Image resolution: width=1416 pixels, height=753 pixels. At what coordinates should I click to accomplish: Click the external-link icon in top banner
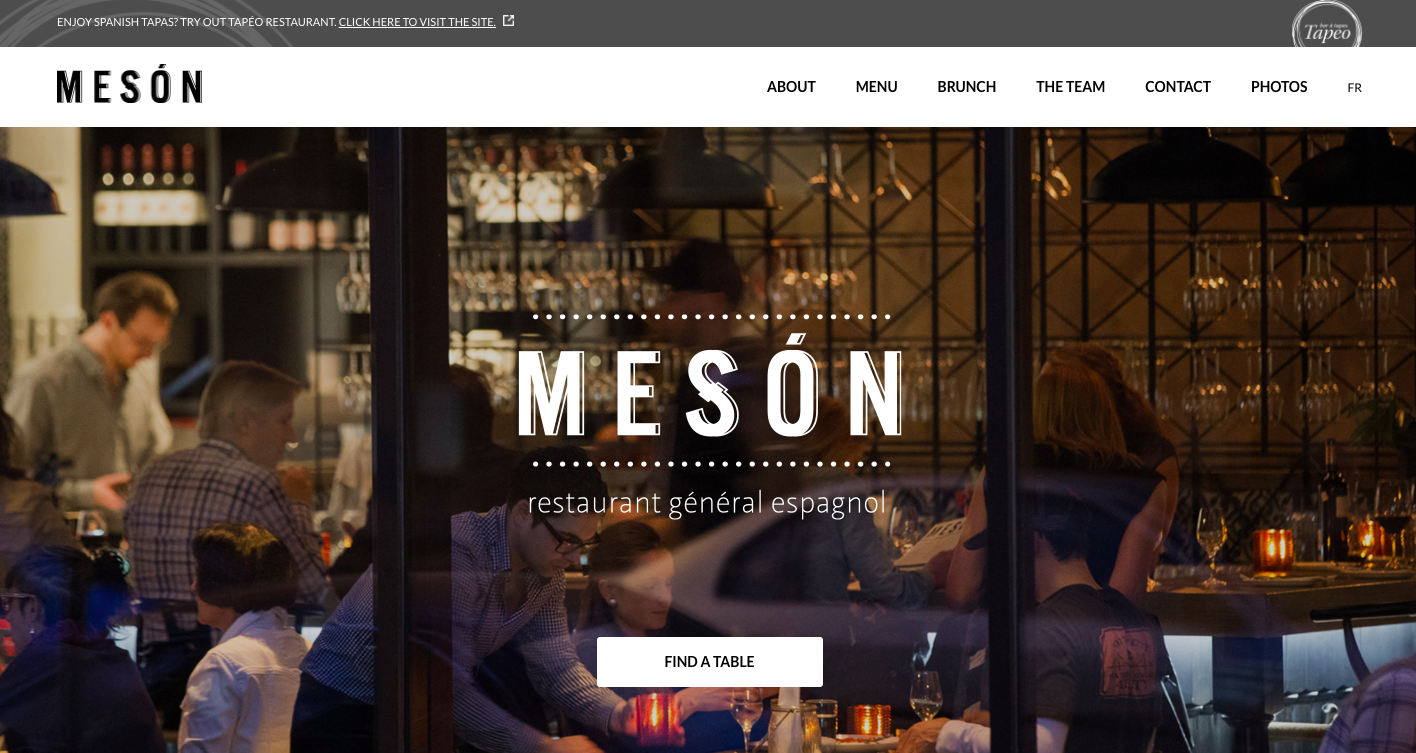click(508, 20)
